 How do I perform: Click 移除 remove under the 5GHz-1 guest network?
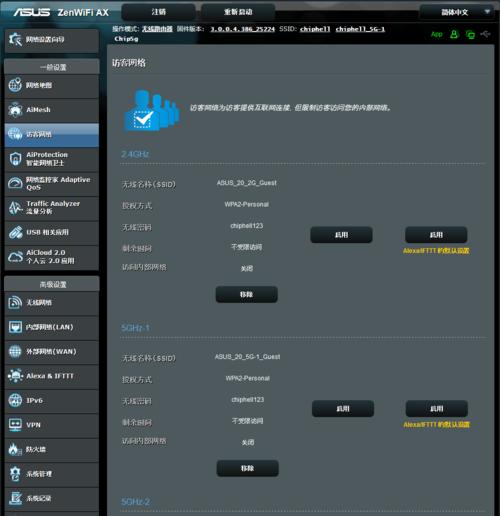248,468
